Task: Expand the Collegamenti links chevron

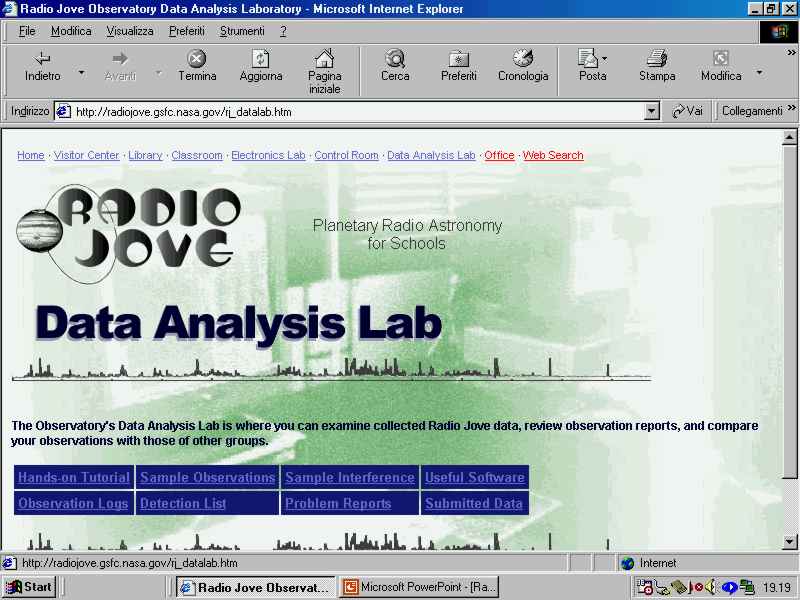Action: 792,109
